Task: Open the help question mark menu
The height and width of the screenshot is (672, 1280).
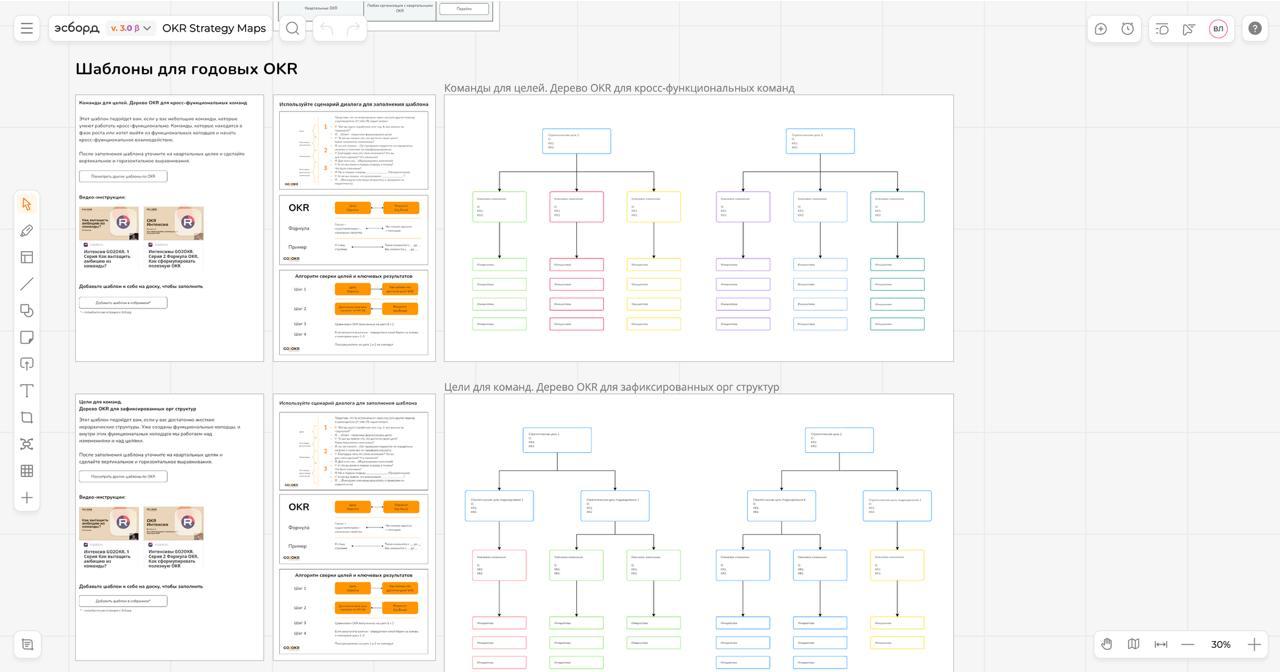Action: coord(1255,29)
